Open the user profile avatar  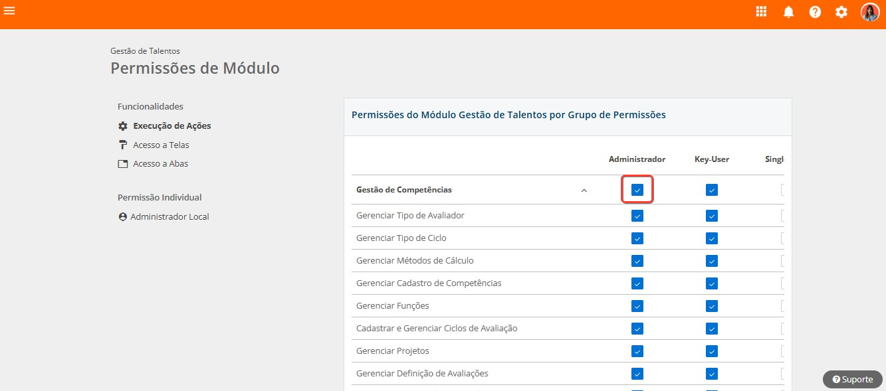[870, 12]
